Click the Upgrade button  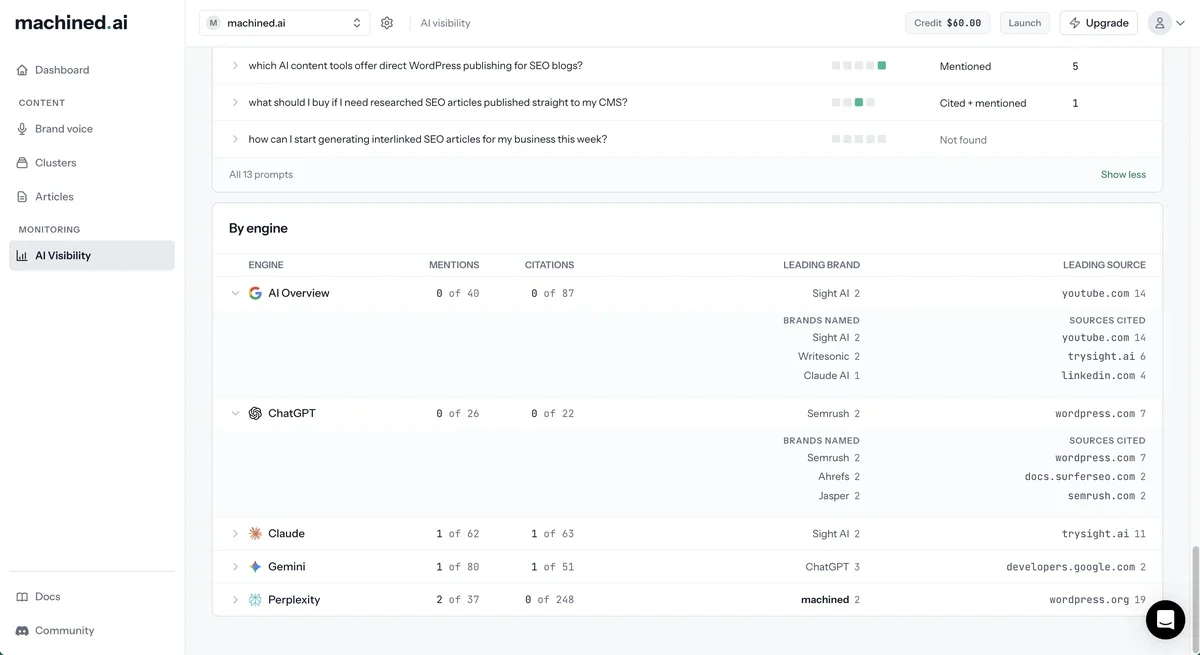(x=1098, y=23)
